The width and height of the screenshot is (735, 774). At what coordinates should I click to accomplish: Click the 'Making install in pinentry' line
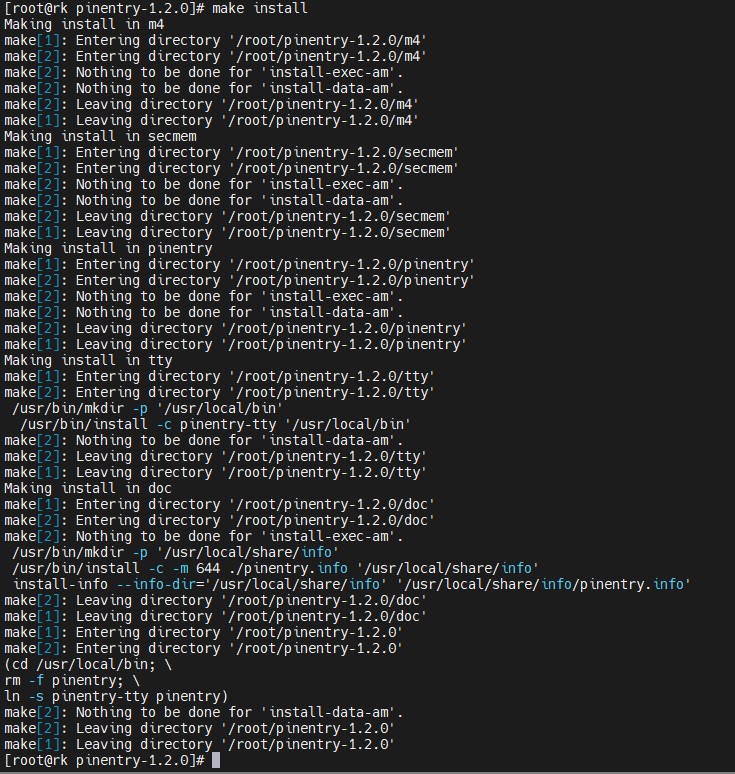pos(108,248)
